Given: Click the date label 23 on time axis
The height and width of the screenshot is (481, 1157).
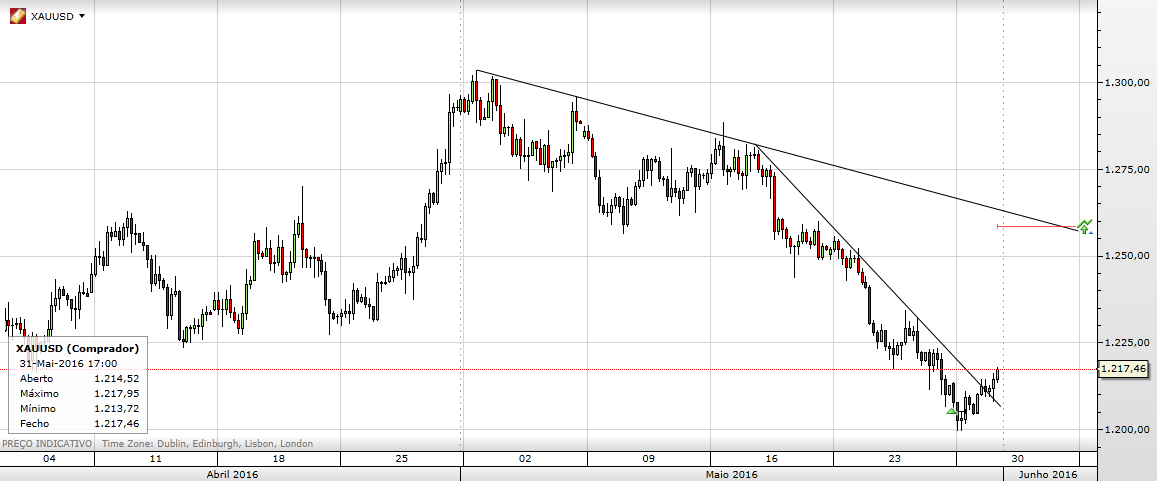Looking at the screenshot, I should pyautogui.click(x=895, y=459).
